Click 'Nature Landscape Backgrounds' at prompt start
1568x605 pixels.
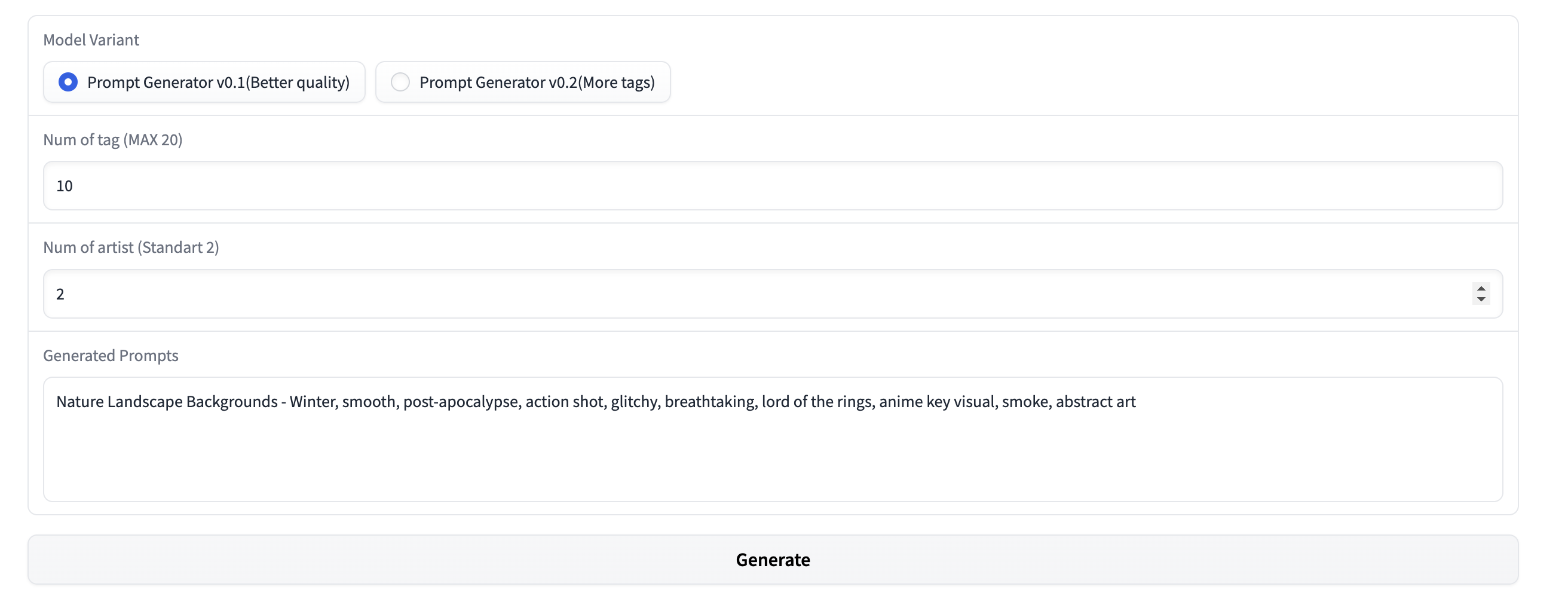click(167, 402)
